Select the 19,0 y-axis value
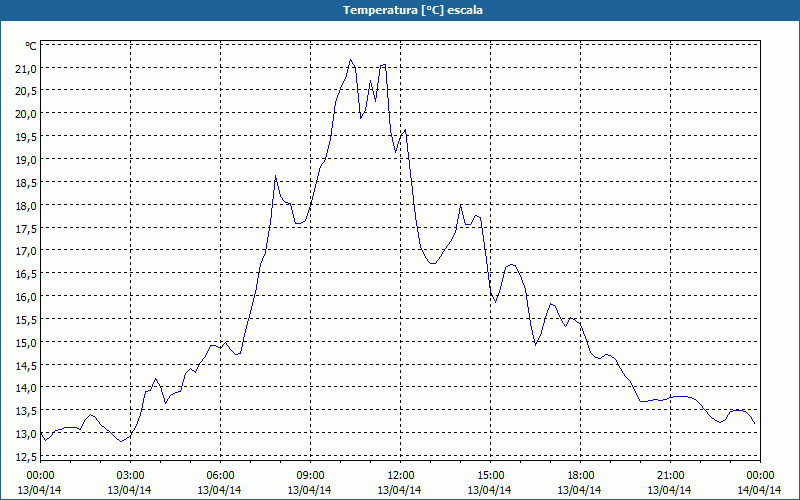The width and height of the screenshot is (800, 500). (26, 160)
